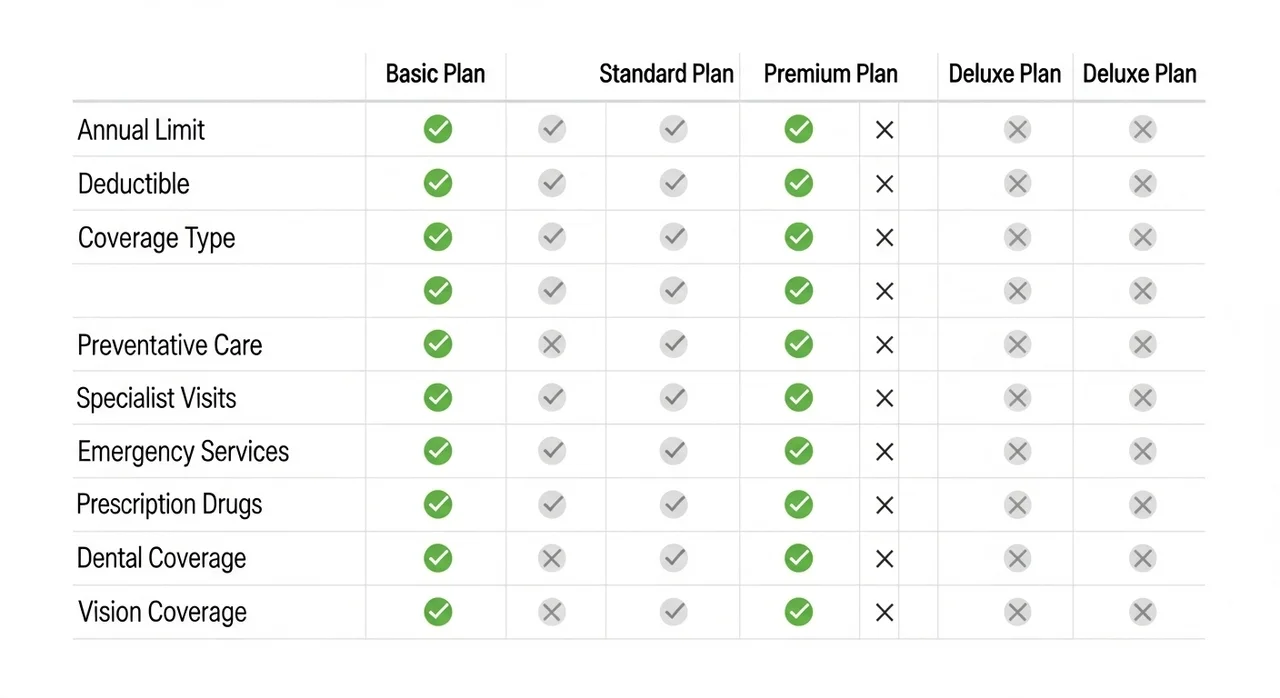Select the Premium Plan column header
Viewport: 1280px width, 698px height.
[x=830, y=74]
